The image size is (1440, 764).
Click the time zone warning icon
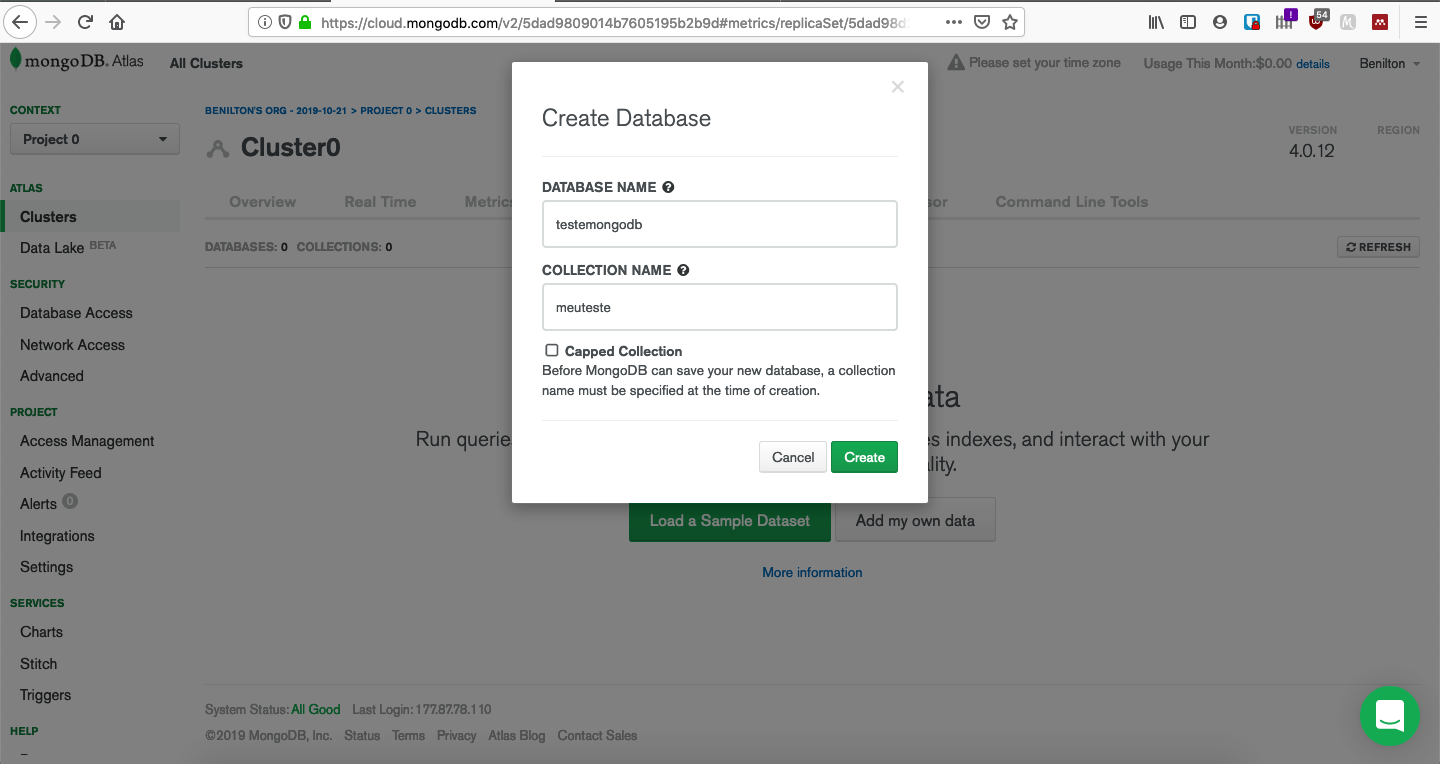(956, 63)
